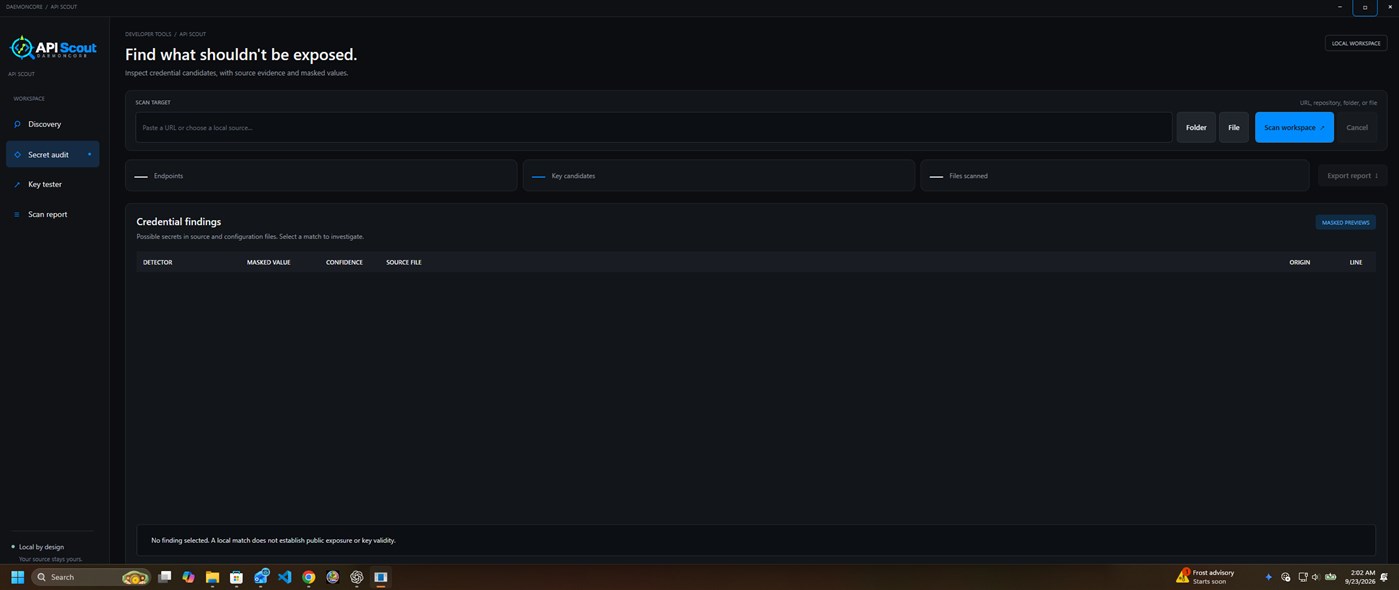Viewport: 1399px width, 590px height.
Task: Open network settings from the system tray
Action: click(1303, 577)
